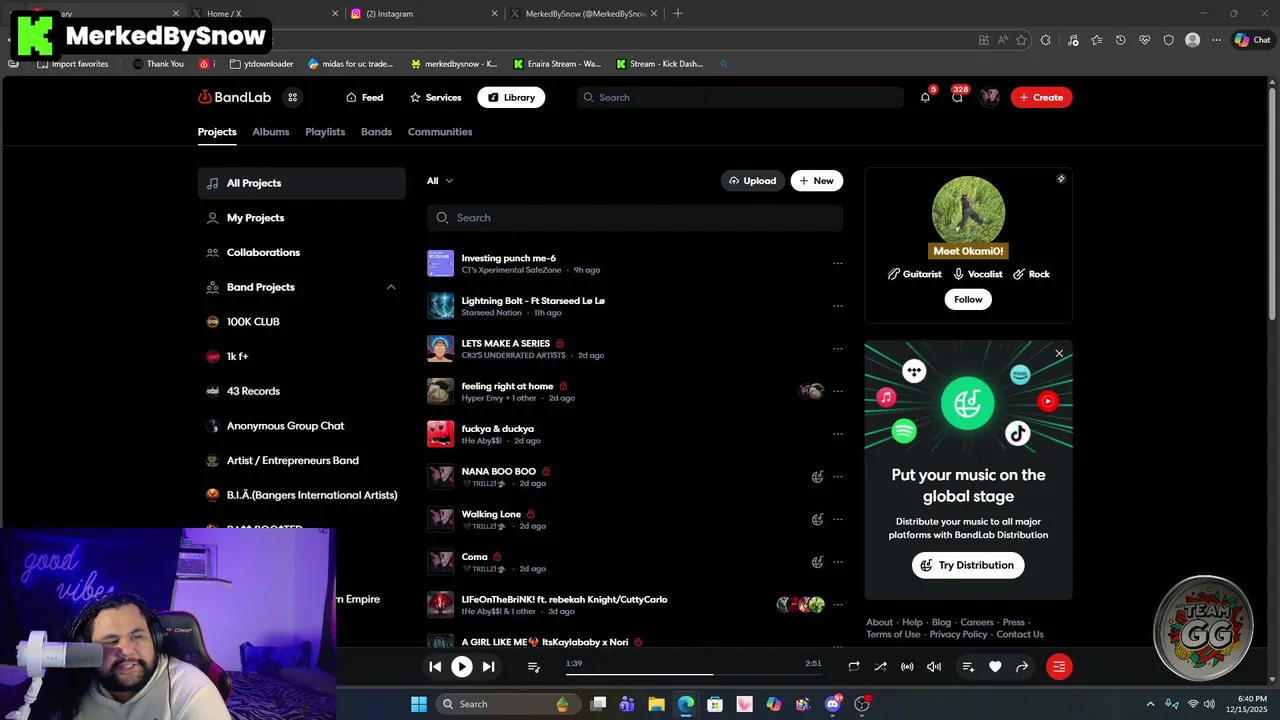Collapse the Band Projects section

point(391,287)
